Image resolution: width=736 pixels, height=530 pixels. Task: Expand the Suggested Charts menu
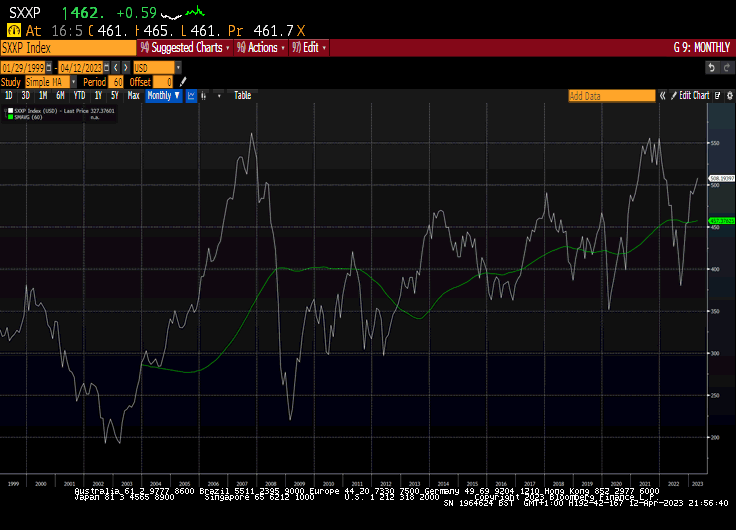pos(184,48)
